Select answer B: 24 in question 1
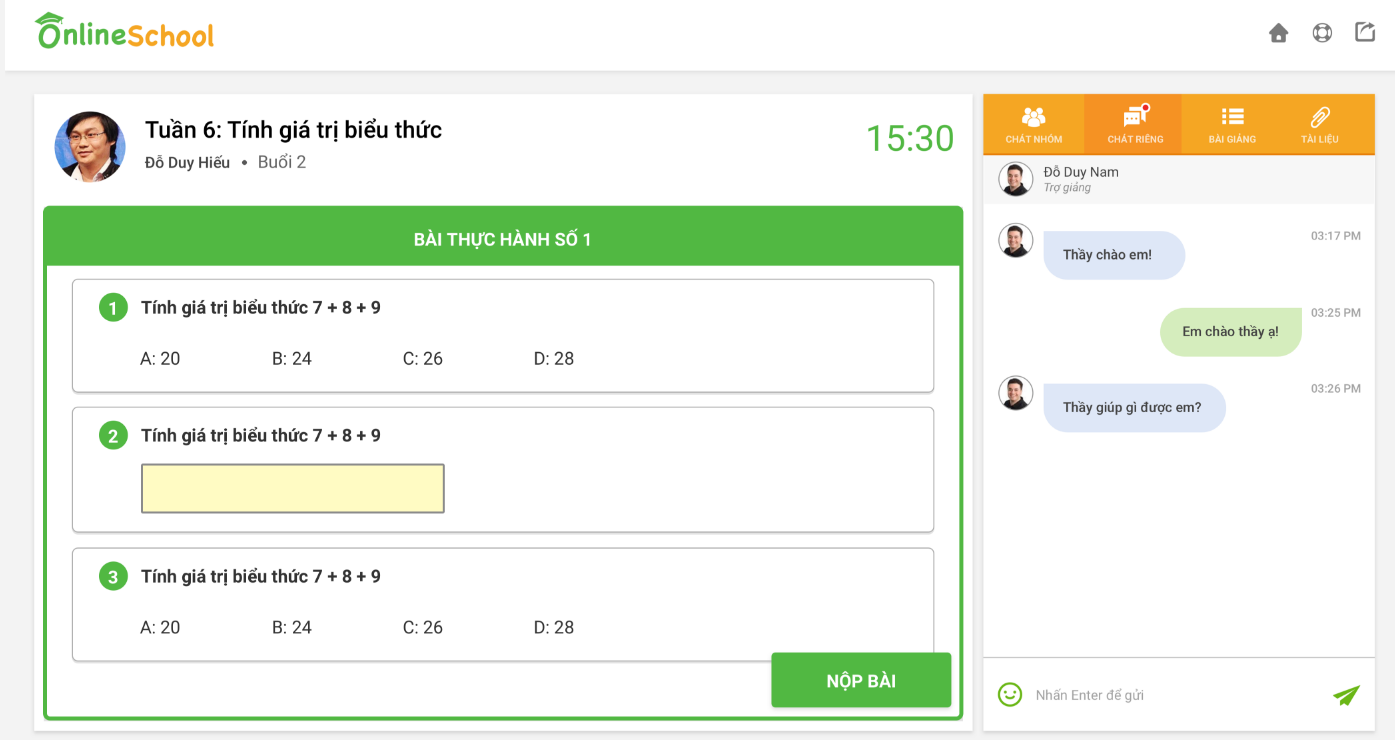1395x740 pixels. [292, 359]
